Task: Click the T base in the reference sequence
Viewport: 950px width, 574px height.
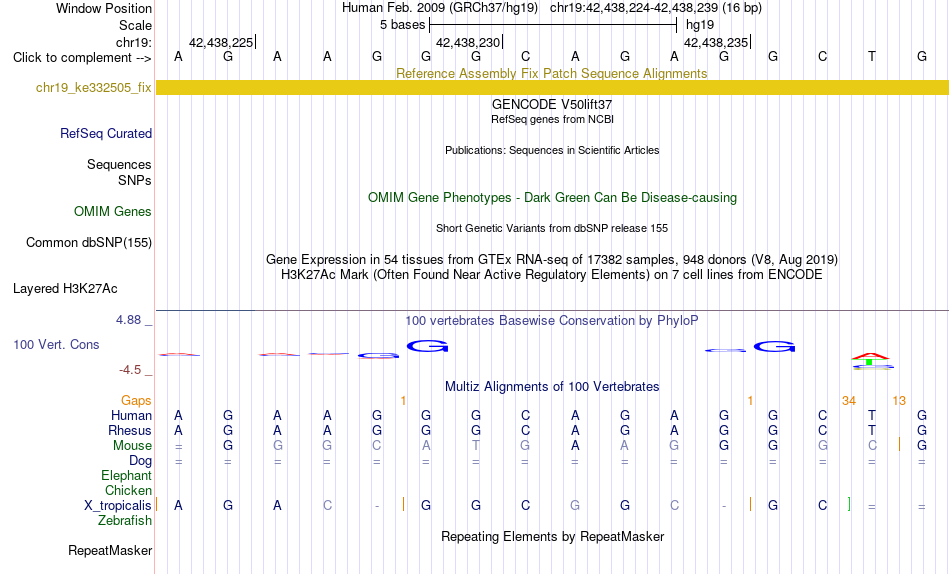Action: [x=872, y=56]
